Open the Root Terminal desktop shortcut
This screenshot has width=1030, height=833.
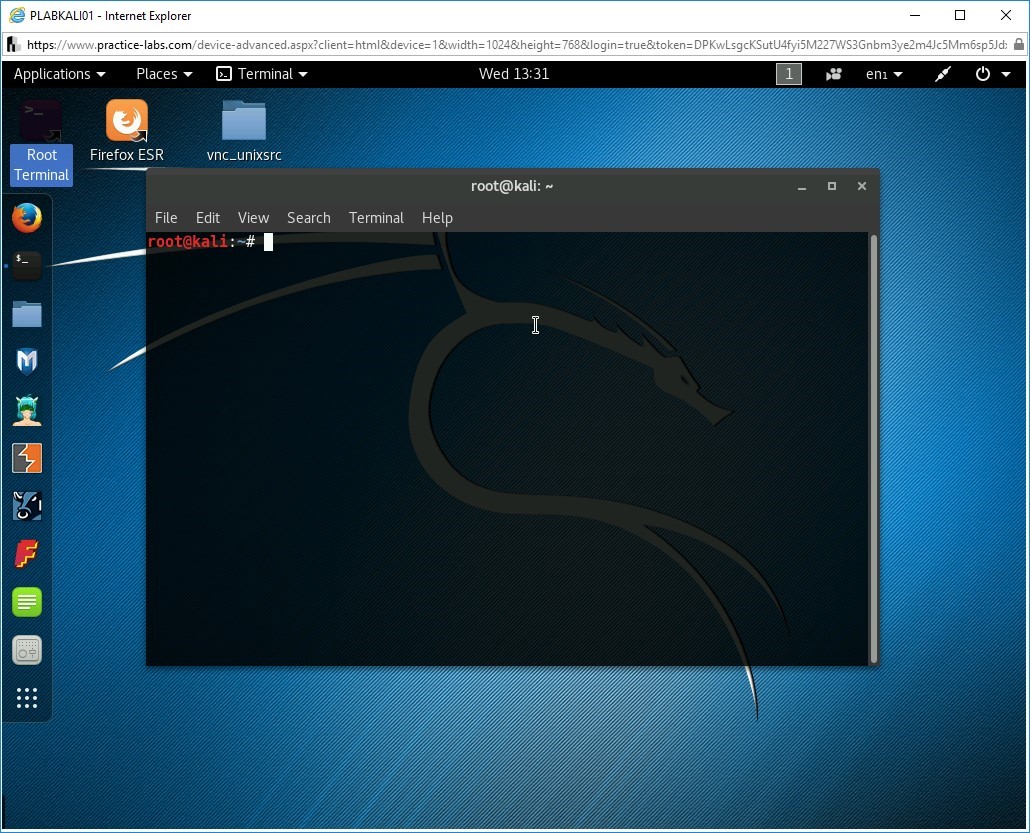tap(41, 143)
